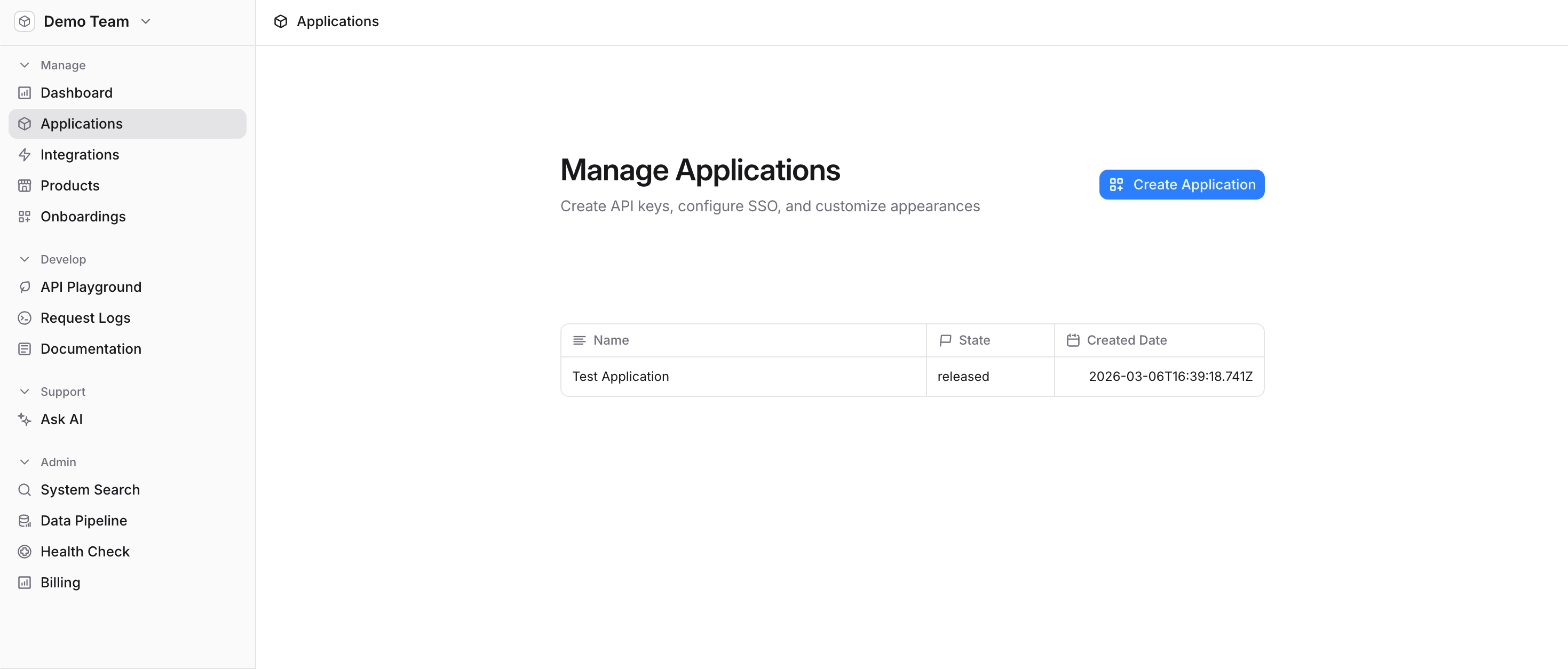Click the grid-plus icon in Create Application
The image size is (1568, 669).
point(1116,185)
